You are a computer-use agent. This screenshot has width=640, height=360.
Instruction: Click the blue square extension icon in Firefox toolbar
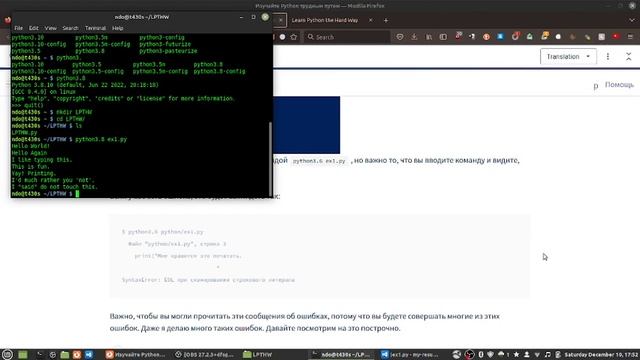click(x=500, y=36)
